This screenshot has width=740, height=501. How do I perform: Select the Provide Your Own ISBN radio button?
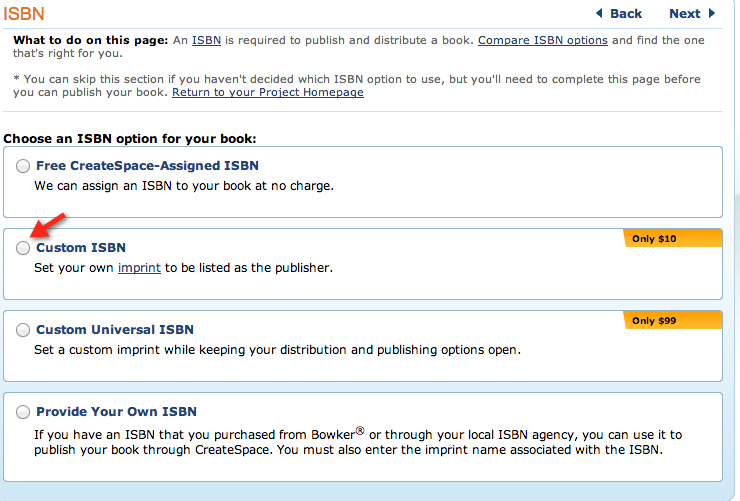click(x=23, y=412)
